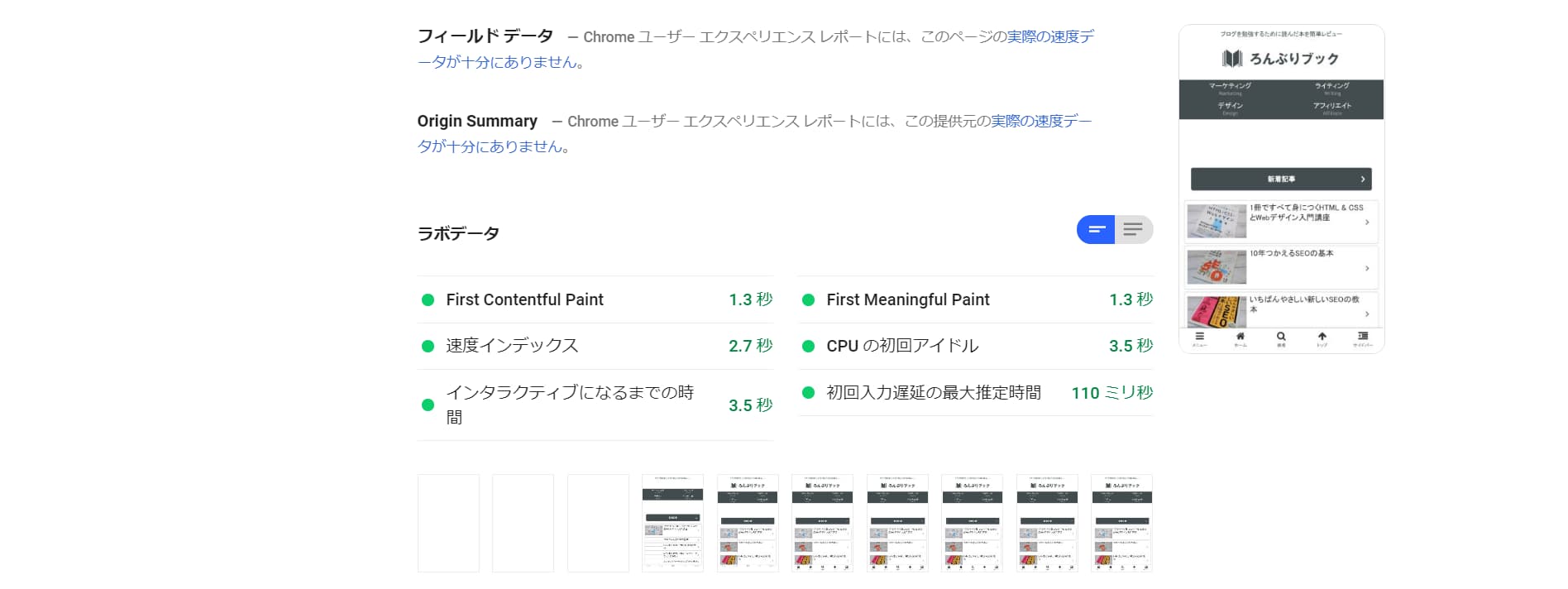Click the First Contentful Paint metric label
The image size is (1568, 589).
tap(524, 299)
